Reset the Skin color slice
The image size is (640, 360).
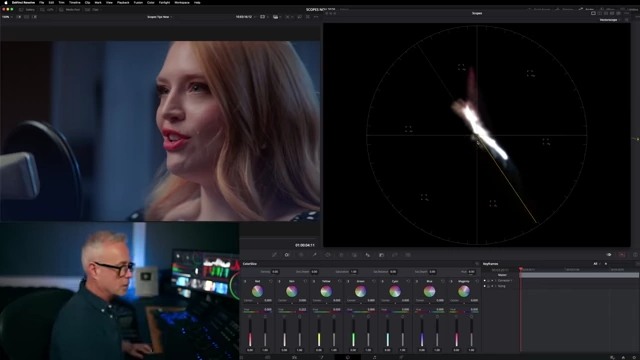click(x=305, y=281)
